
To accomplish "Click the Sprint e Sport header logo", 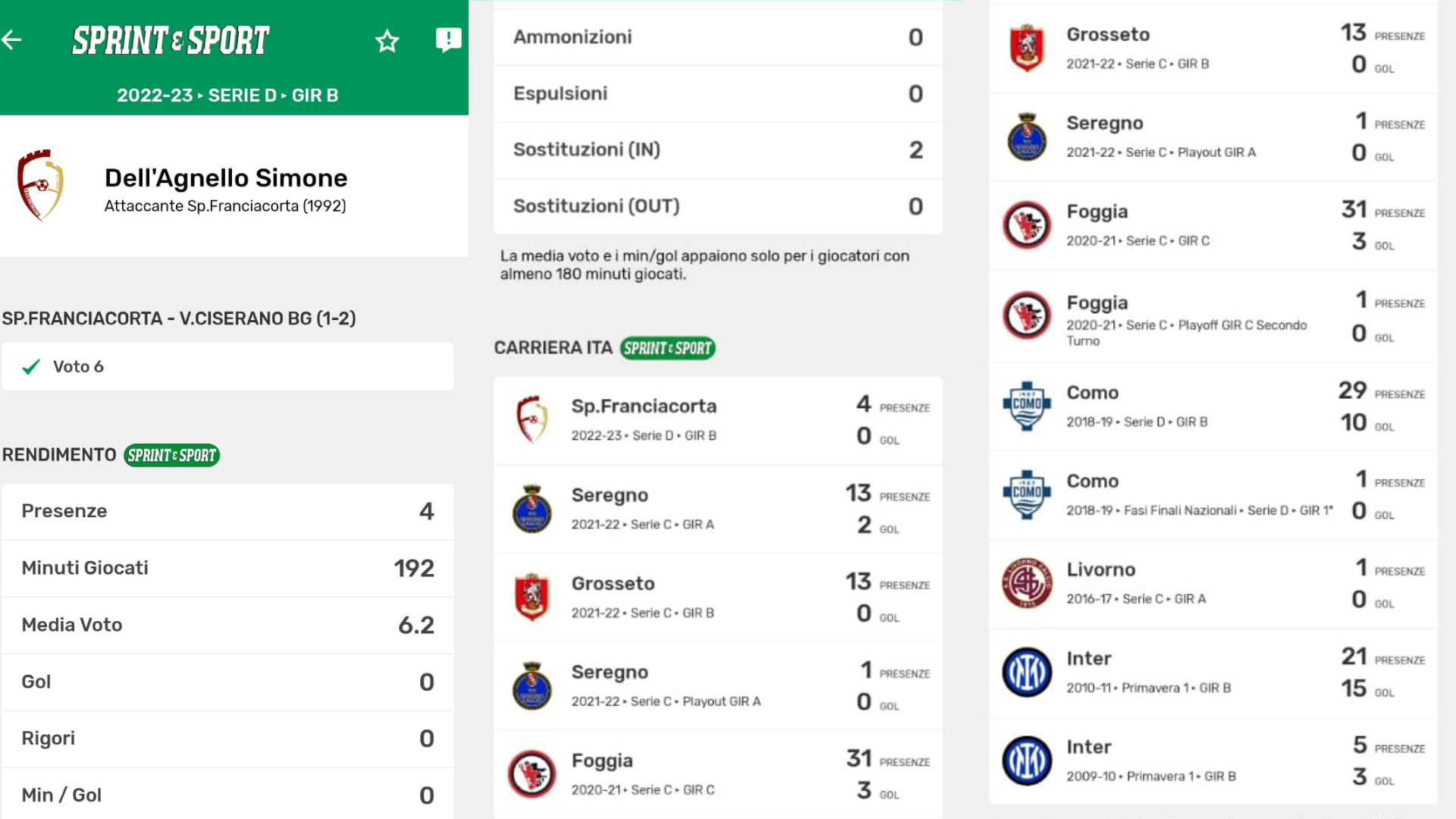I will click(x=171, y=41).
